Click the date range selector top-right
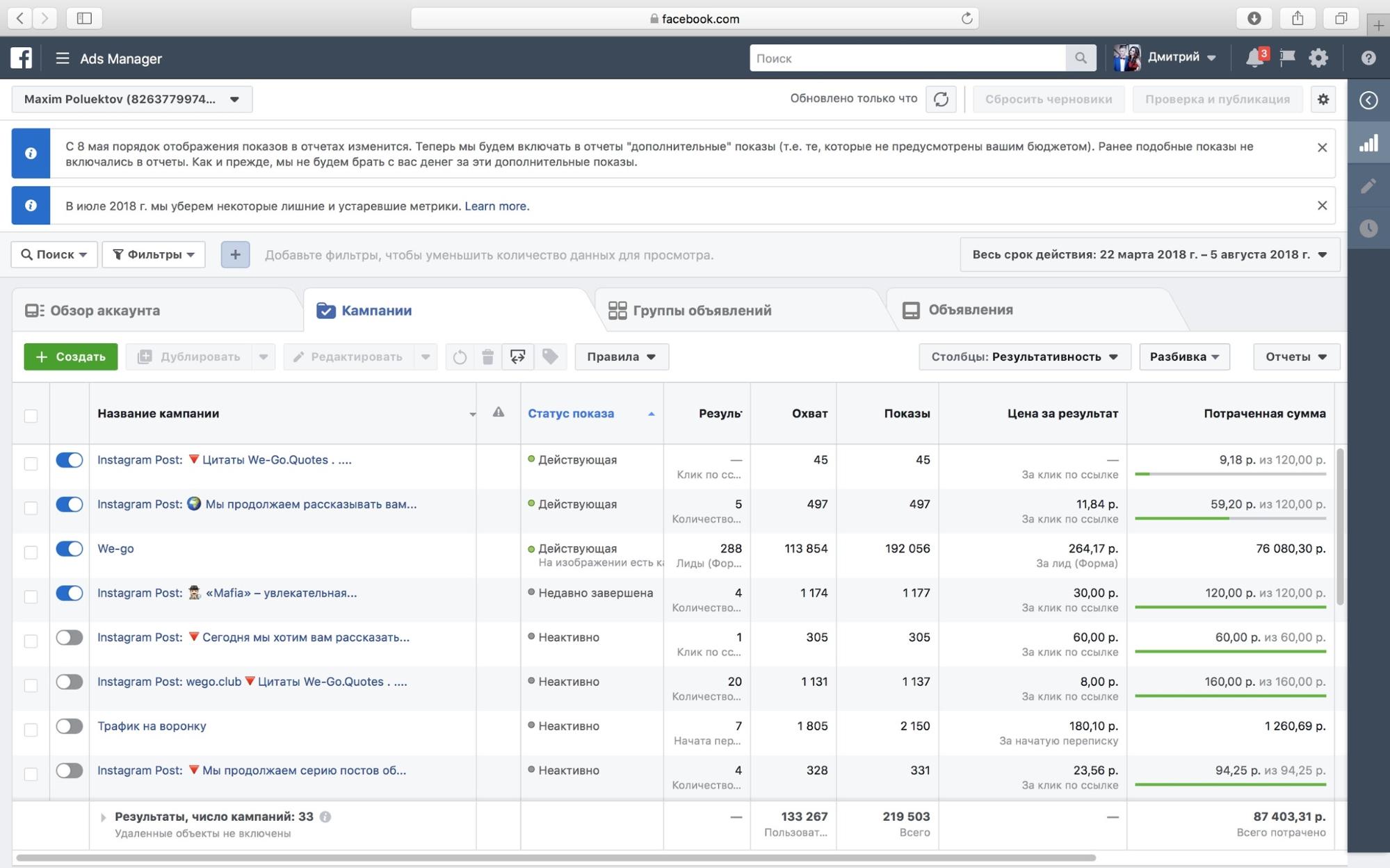Image resolution: width=1390 pixels, height=868 pixels. 1147,254
